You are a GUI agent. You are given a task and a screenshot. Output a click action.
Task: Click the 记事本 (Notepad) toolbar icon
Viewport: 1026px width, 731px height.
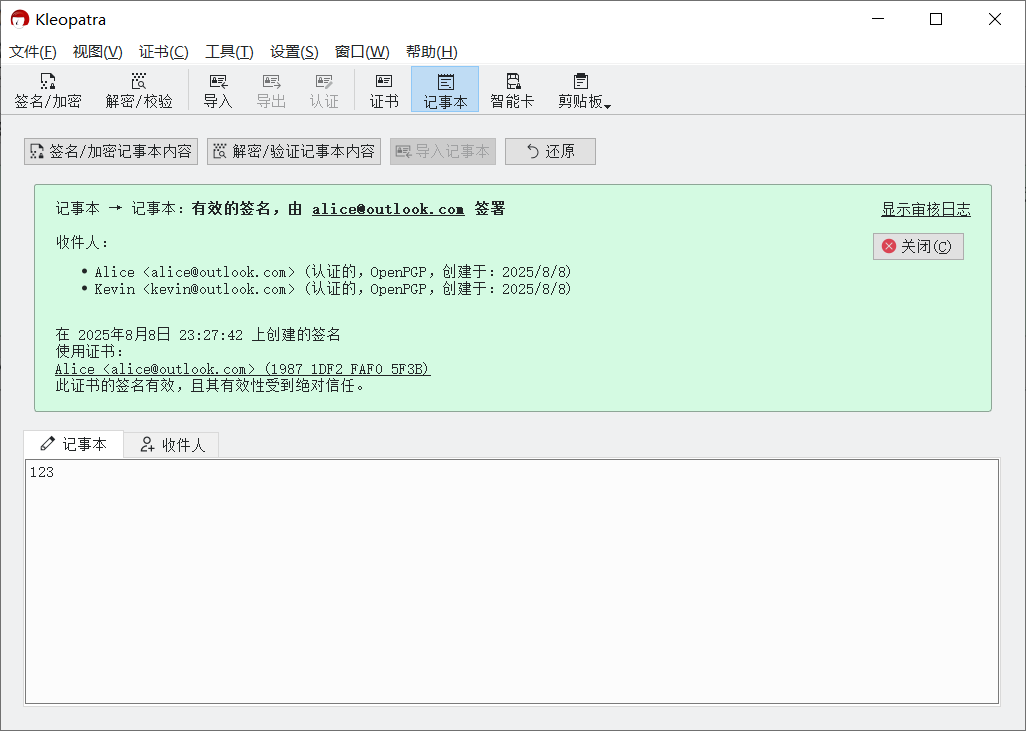(444, 89)
